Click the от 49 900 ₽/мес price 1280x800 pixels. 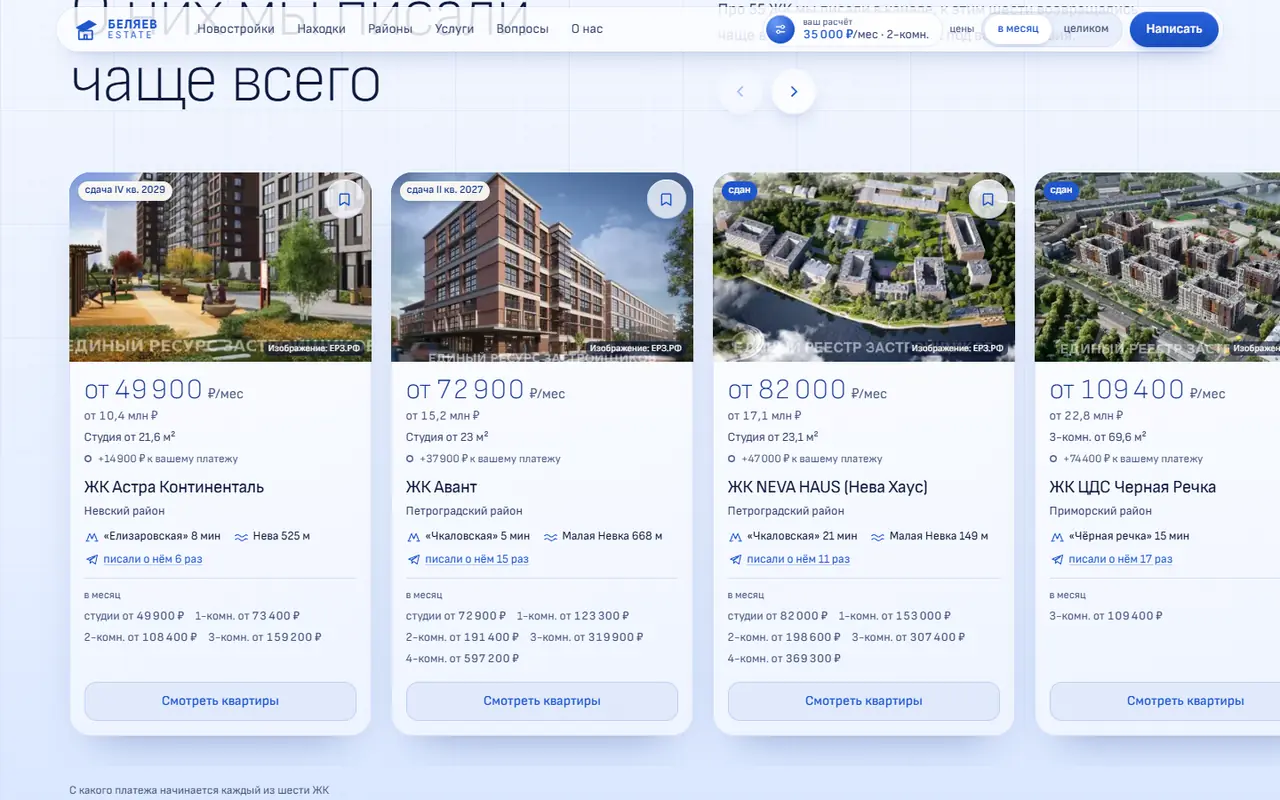(x=164, y=390)
